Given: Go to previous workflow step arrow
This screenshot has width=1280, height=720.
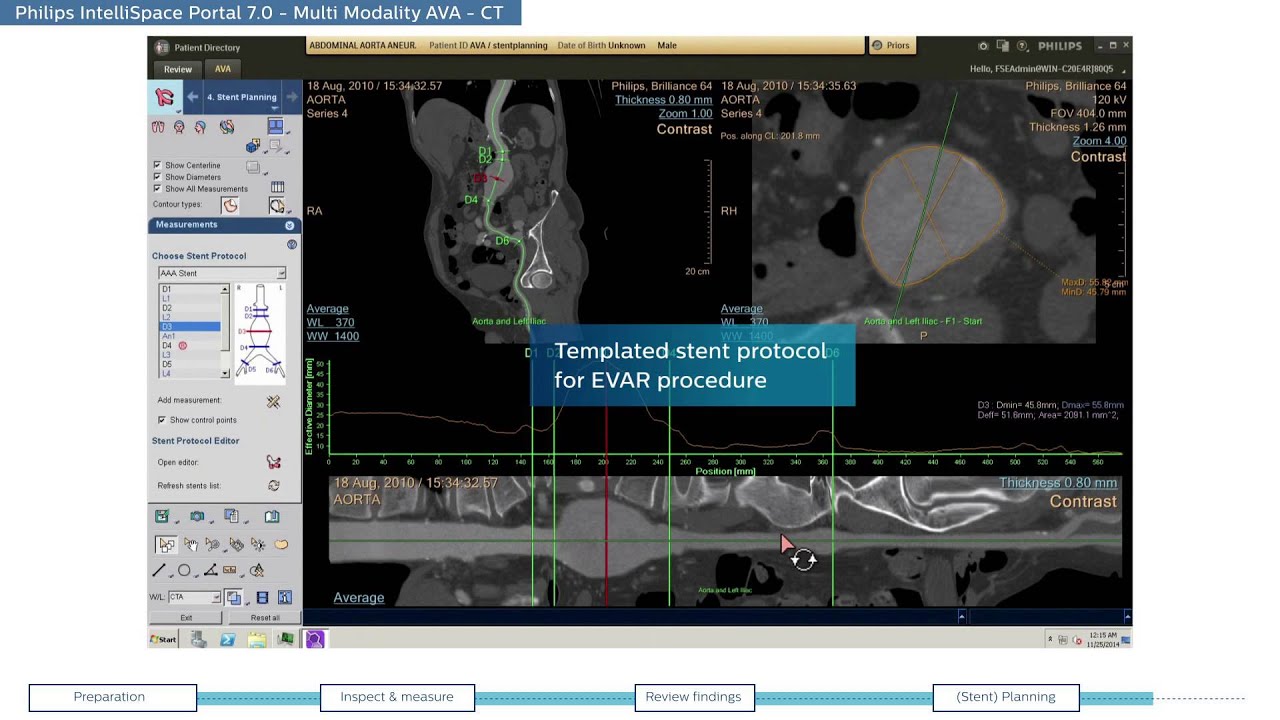Looking at the screenshot, I should (193, 97).
